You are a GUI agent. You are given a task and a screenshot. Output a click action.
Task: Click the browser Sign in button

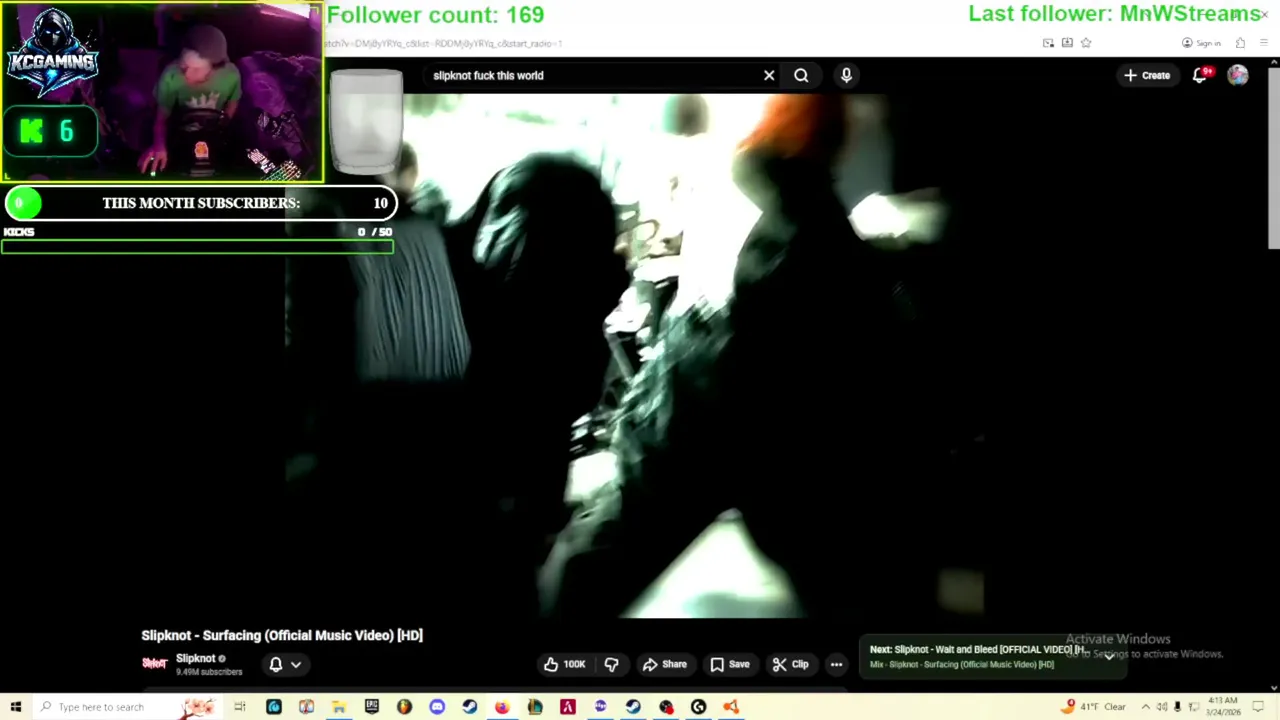(x=1201, y=43)
